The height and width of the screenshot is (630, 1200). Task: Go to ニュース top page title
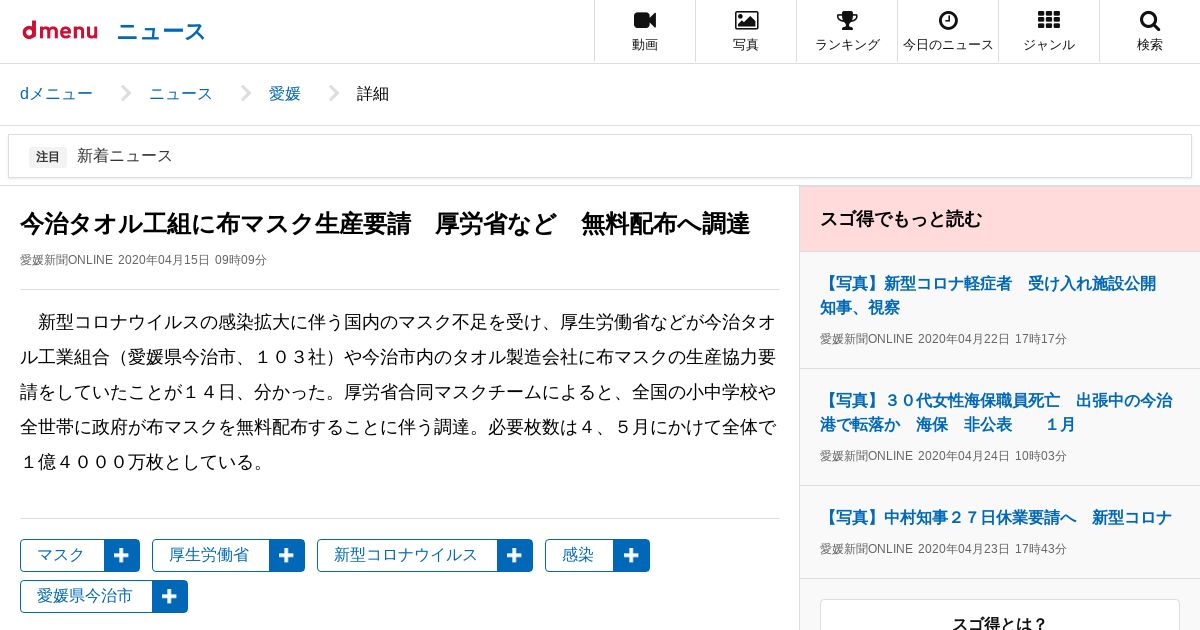point(161,31)
